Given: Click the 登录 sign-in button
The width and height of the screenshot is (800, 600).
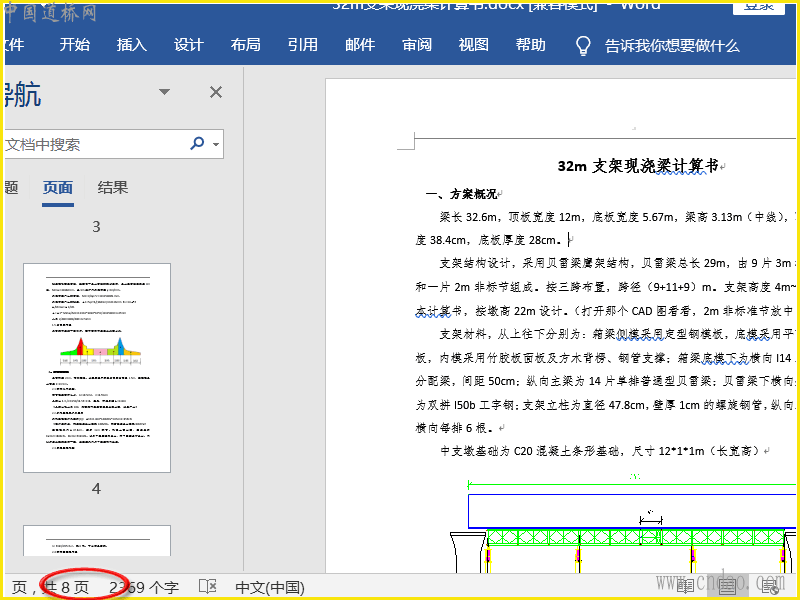Looking at the screenshot, I should click(x=759, y=5).
